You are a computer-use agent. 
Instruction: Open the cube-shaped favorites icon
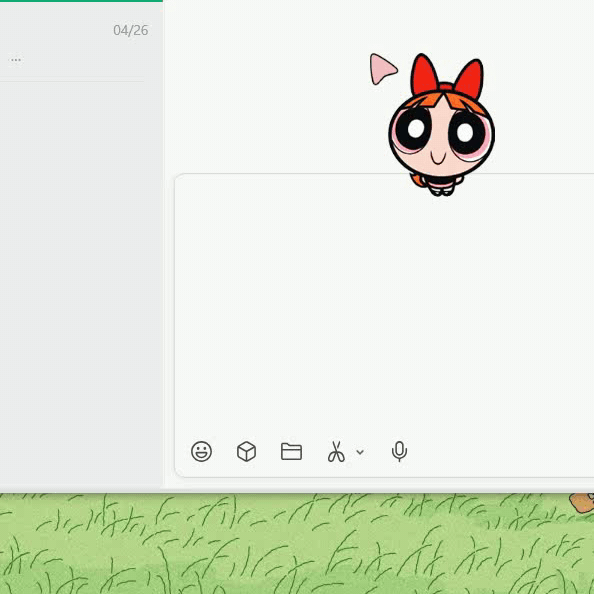(246, 451)
